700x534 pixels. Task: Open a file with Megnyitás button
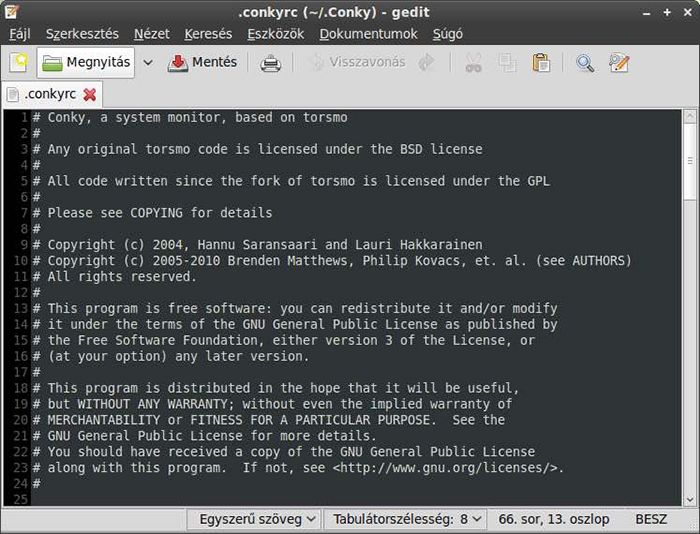(x=86, y=63)
